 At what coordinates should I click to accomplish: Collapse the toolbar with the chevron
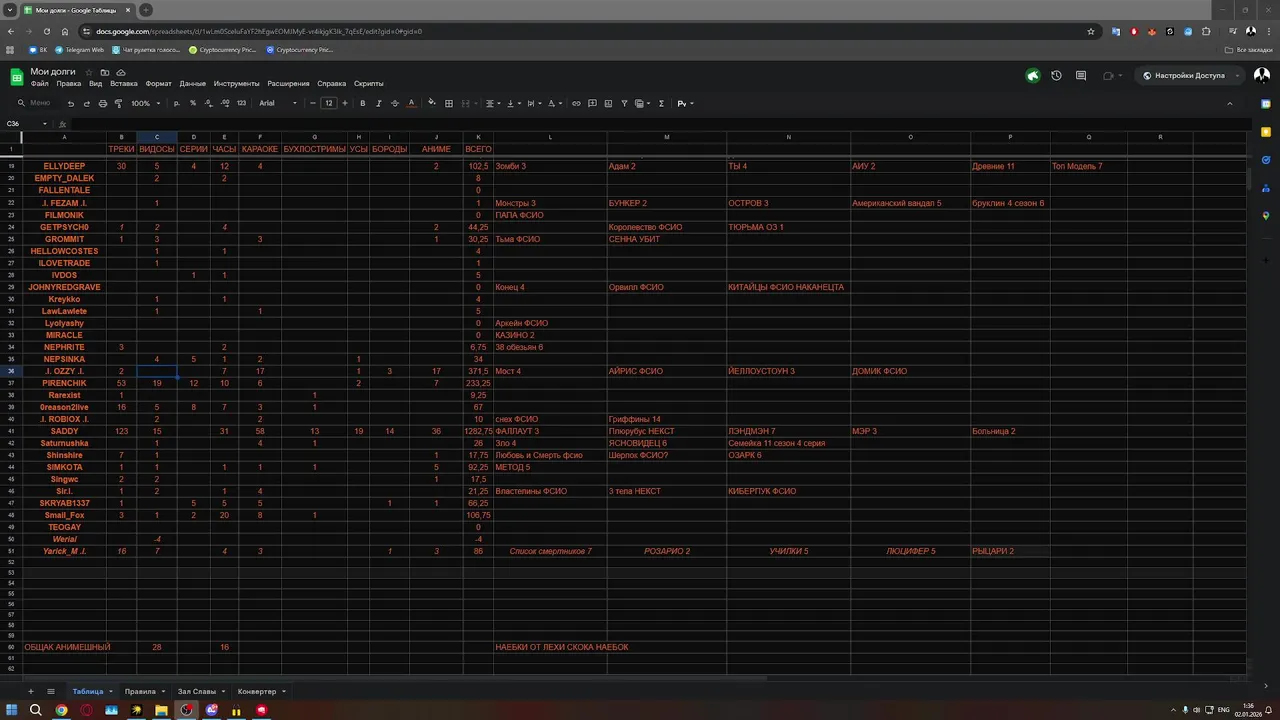(1229, 103)
